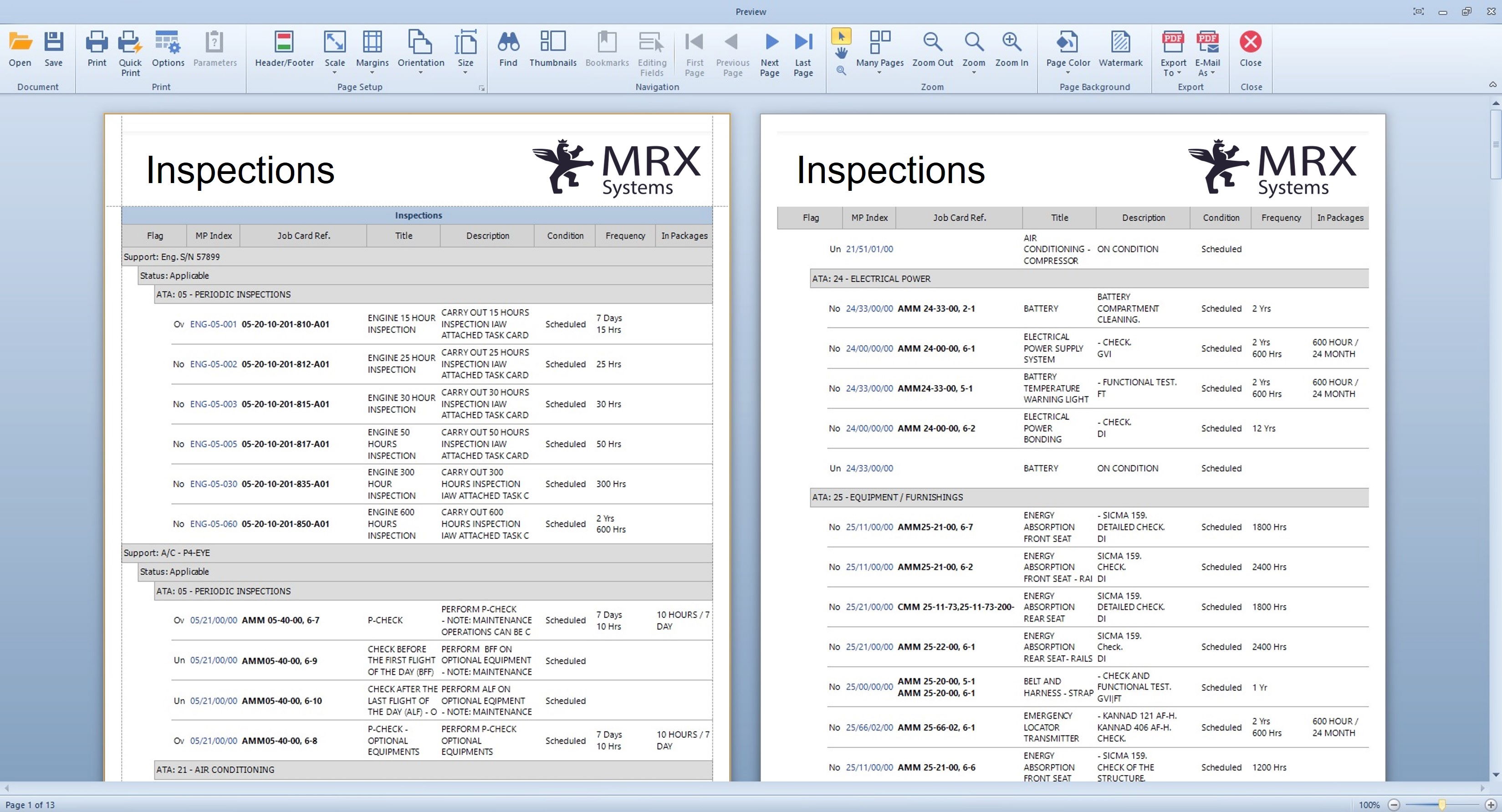Open a document with the Open icon
The image size is (1502, 812).
coord(20,49)
